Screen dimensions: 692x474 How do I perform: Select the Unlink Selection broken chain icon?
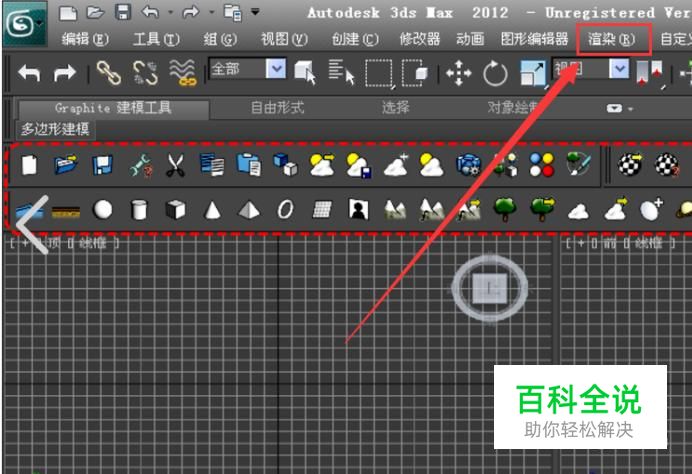[145, 73]
